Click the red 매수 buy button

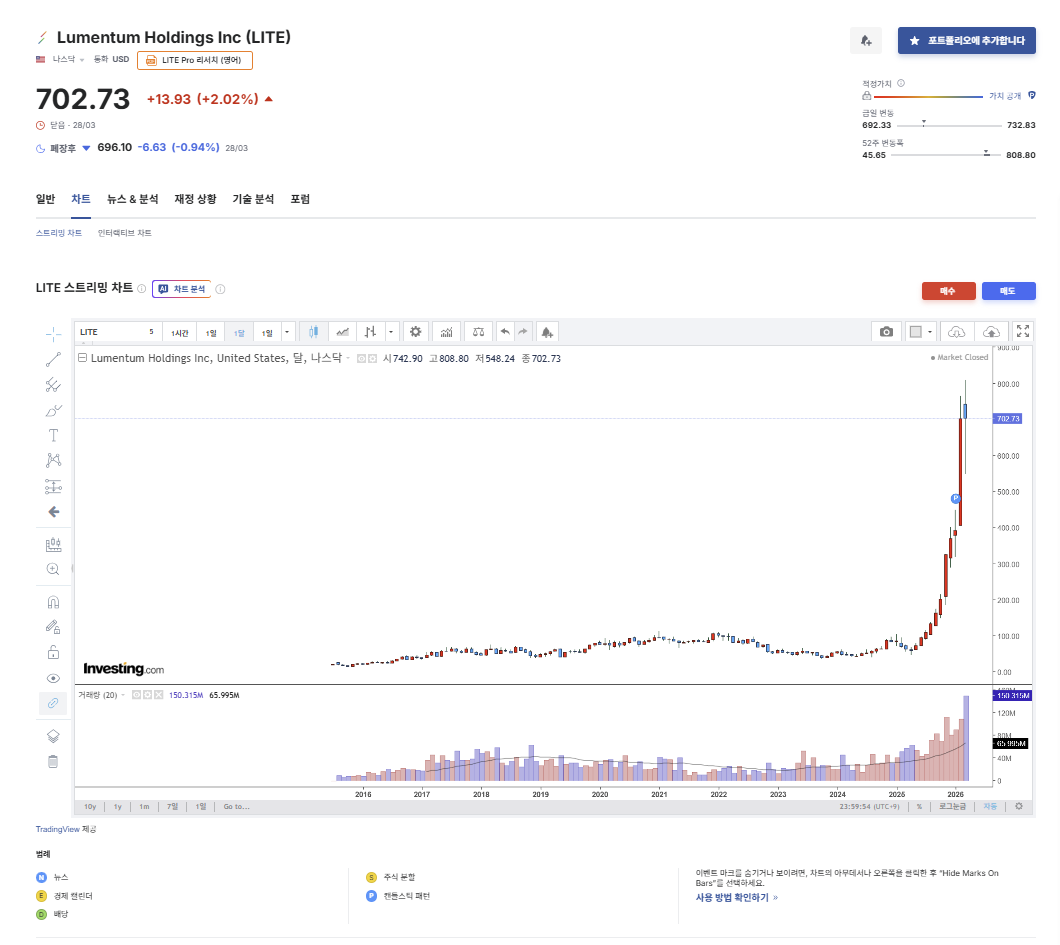click(x=948, y=291)
